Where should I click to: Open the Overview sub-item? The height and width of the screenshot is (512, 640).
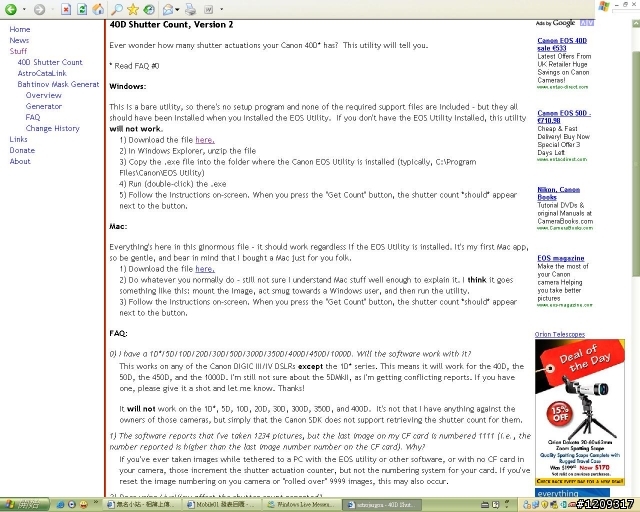pyautogui.click(x=43, y=96)
